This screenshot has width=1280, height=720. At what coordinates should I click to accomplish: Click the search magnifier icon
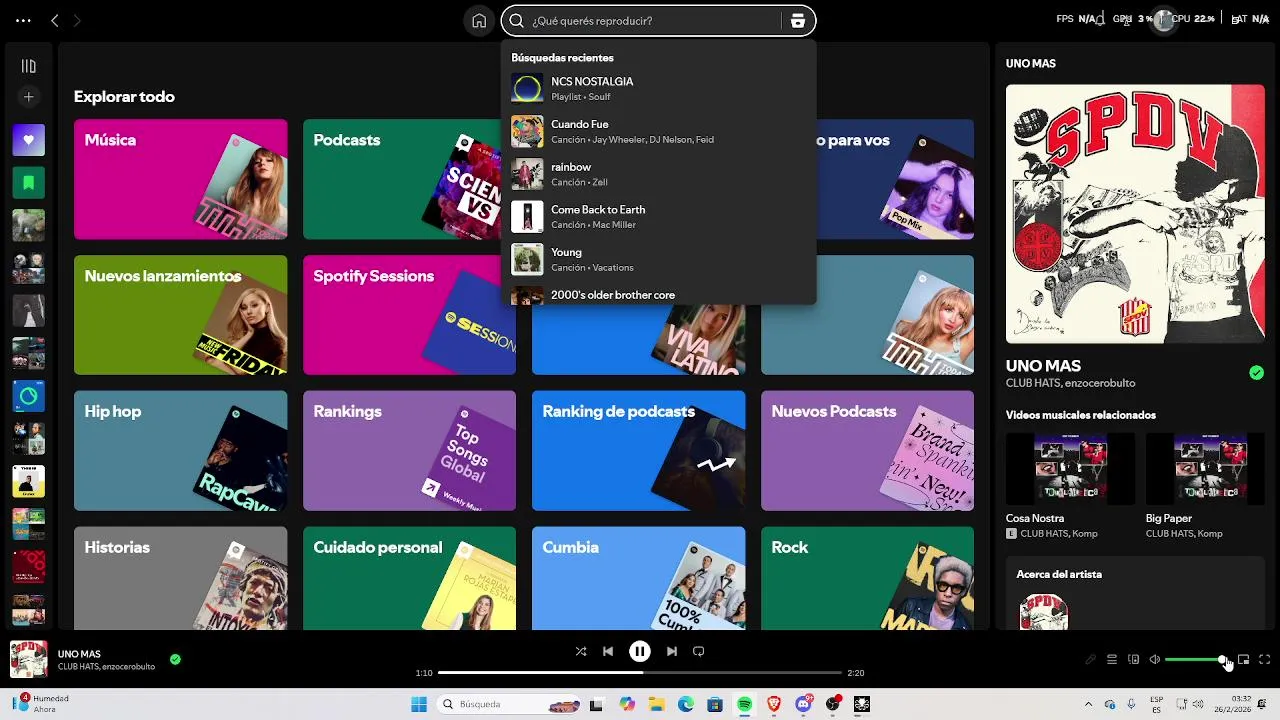click(x=516, y=21)
